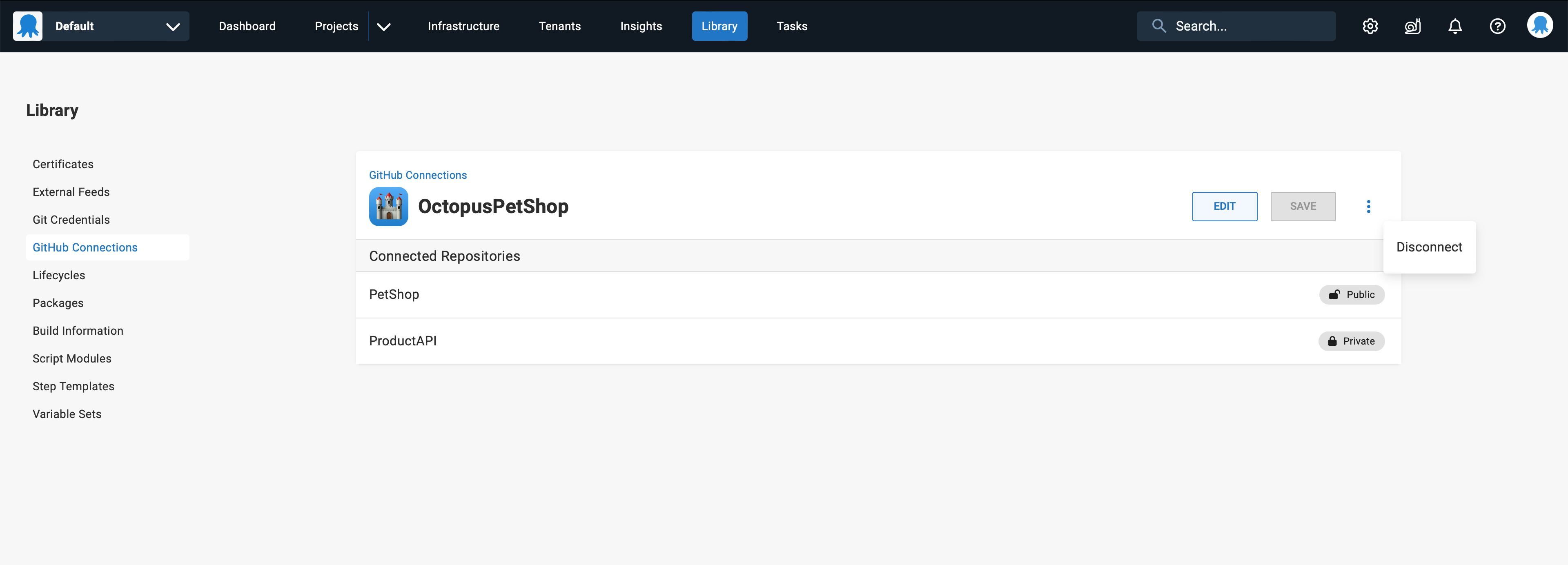Click inside the Search field
Viewport: 1568px width, 565px height.
tap(1236, 26)
